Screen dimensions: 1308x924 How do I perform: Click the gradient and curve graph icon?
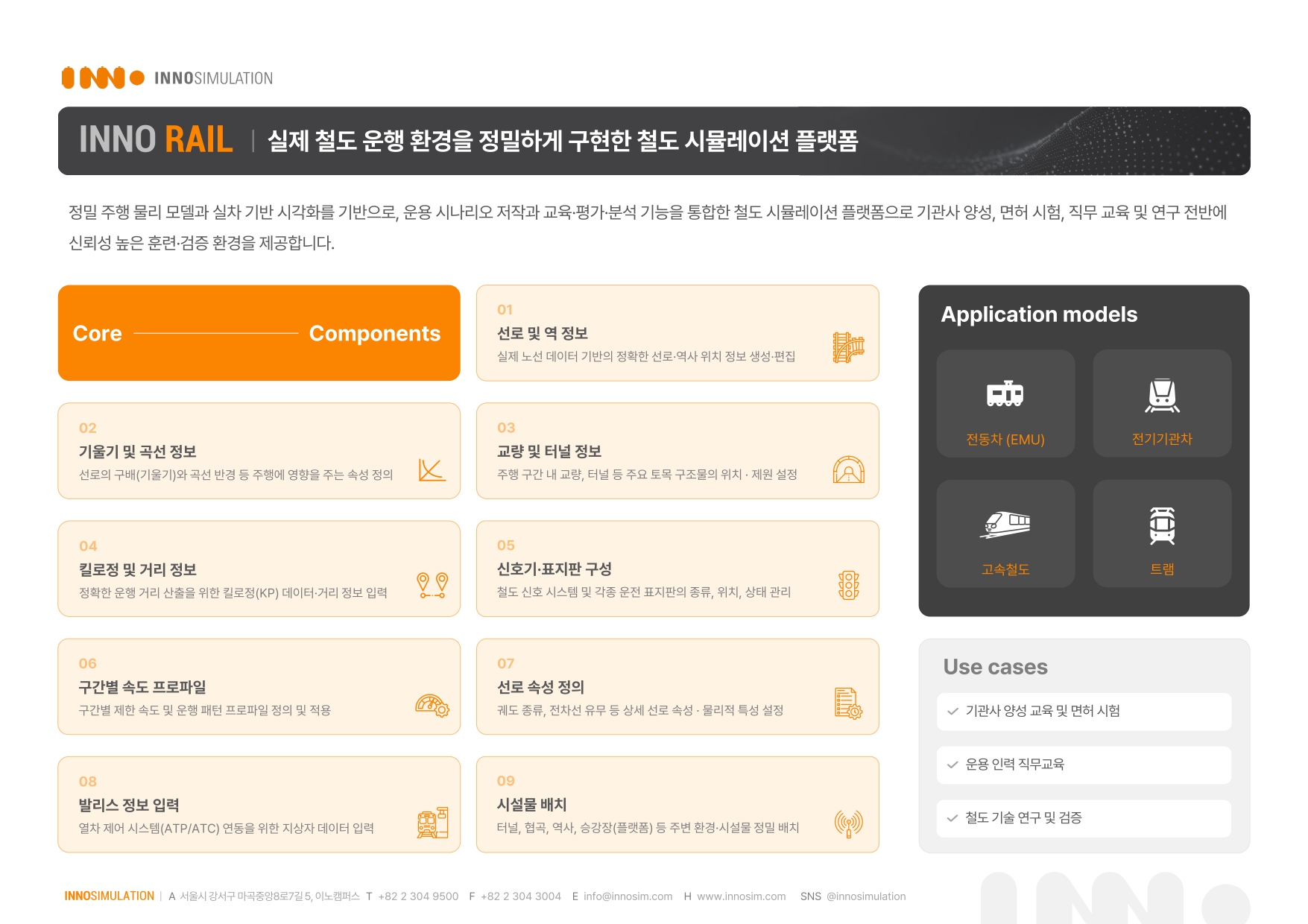(432, 470)
